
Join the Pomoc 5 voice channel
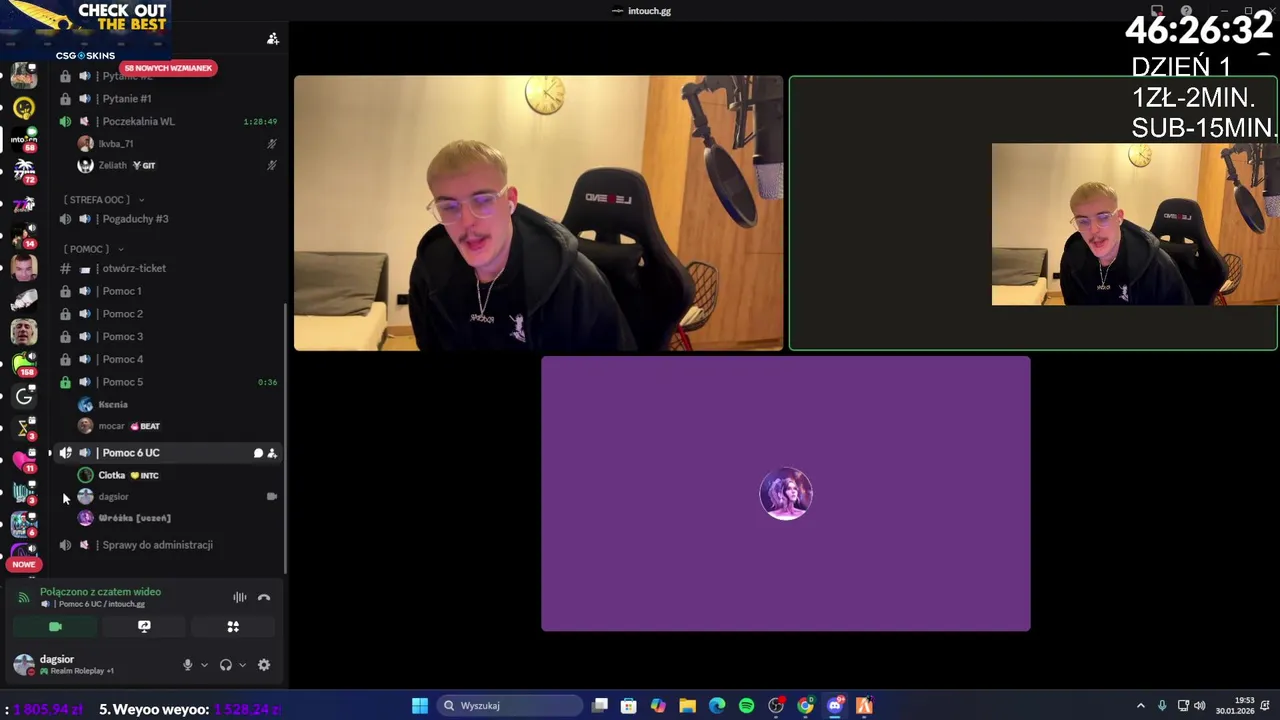[x=168, y=382]
